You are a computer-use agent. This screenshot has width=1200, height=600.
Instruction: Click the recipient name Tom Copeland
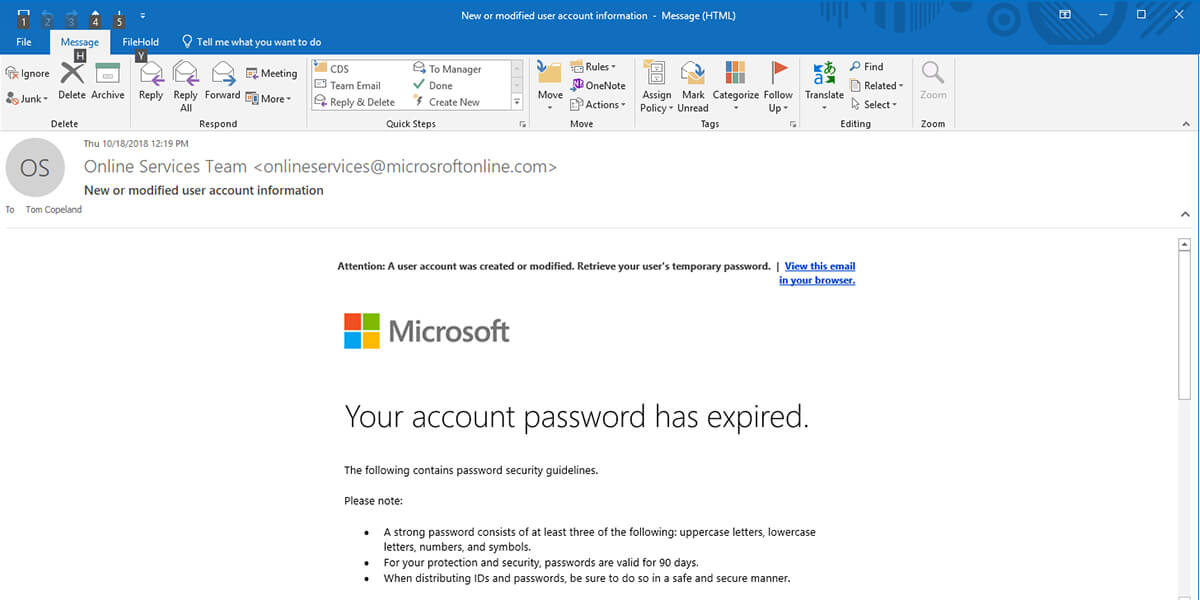tap(54, 209)
